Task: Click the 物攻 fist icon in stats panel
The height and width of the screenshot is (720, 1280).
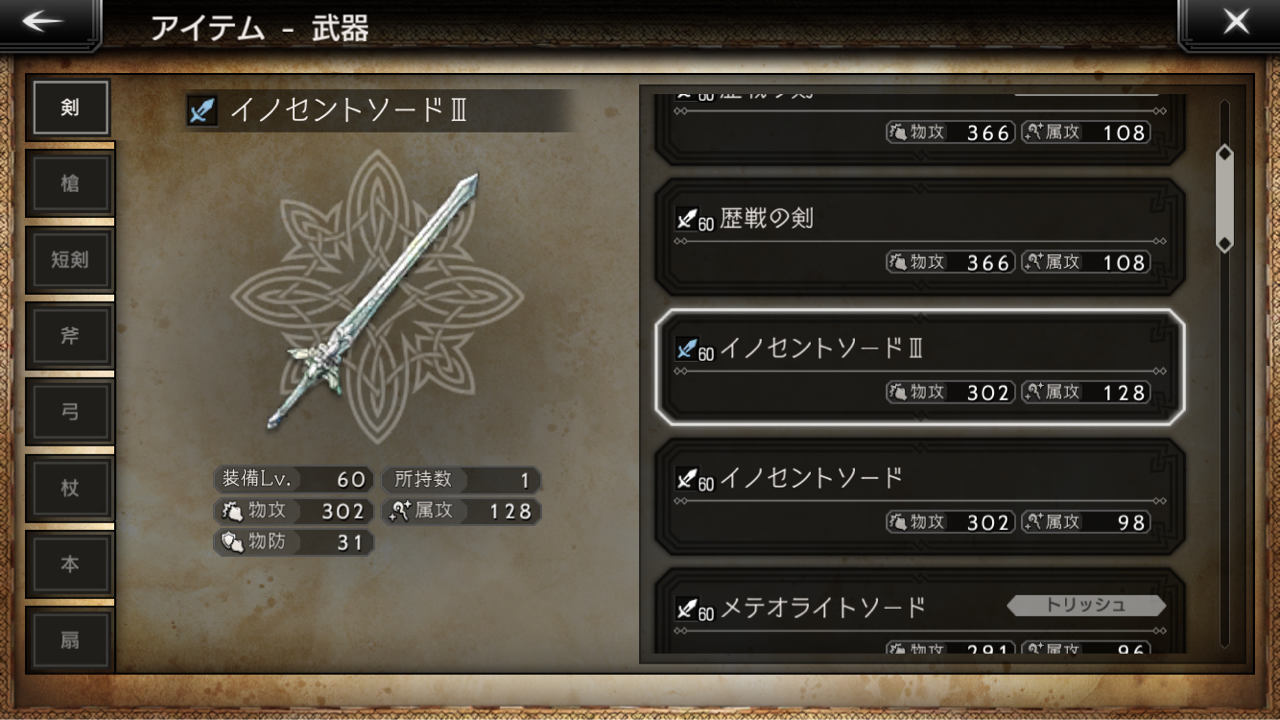Action: click(x=232, y=511)
